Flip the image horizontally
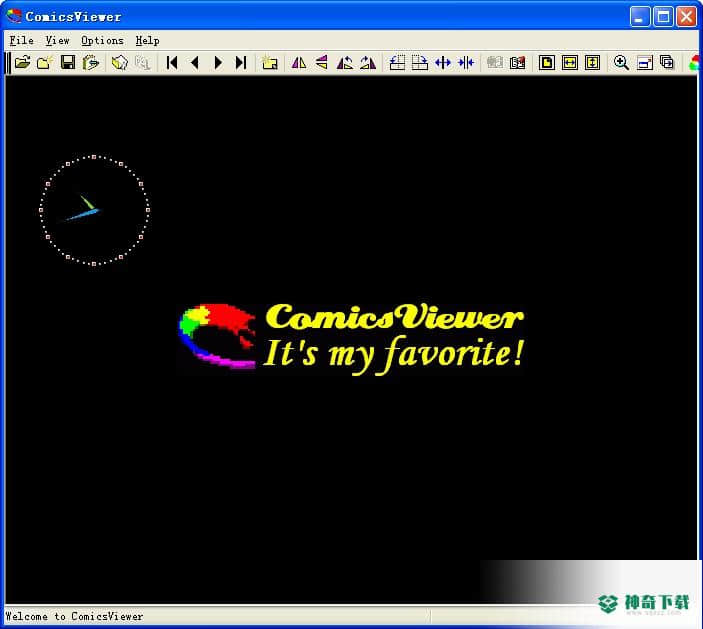This screenshot has width=703, height=629. [x=299, y=62]
